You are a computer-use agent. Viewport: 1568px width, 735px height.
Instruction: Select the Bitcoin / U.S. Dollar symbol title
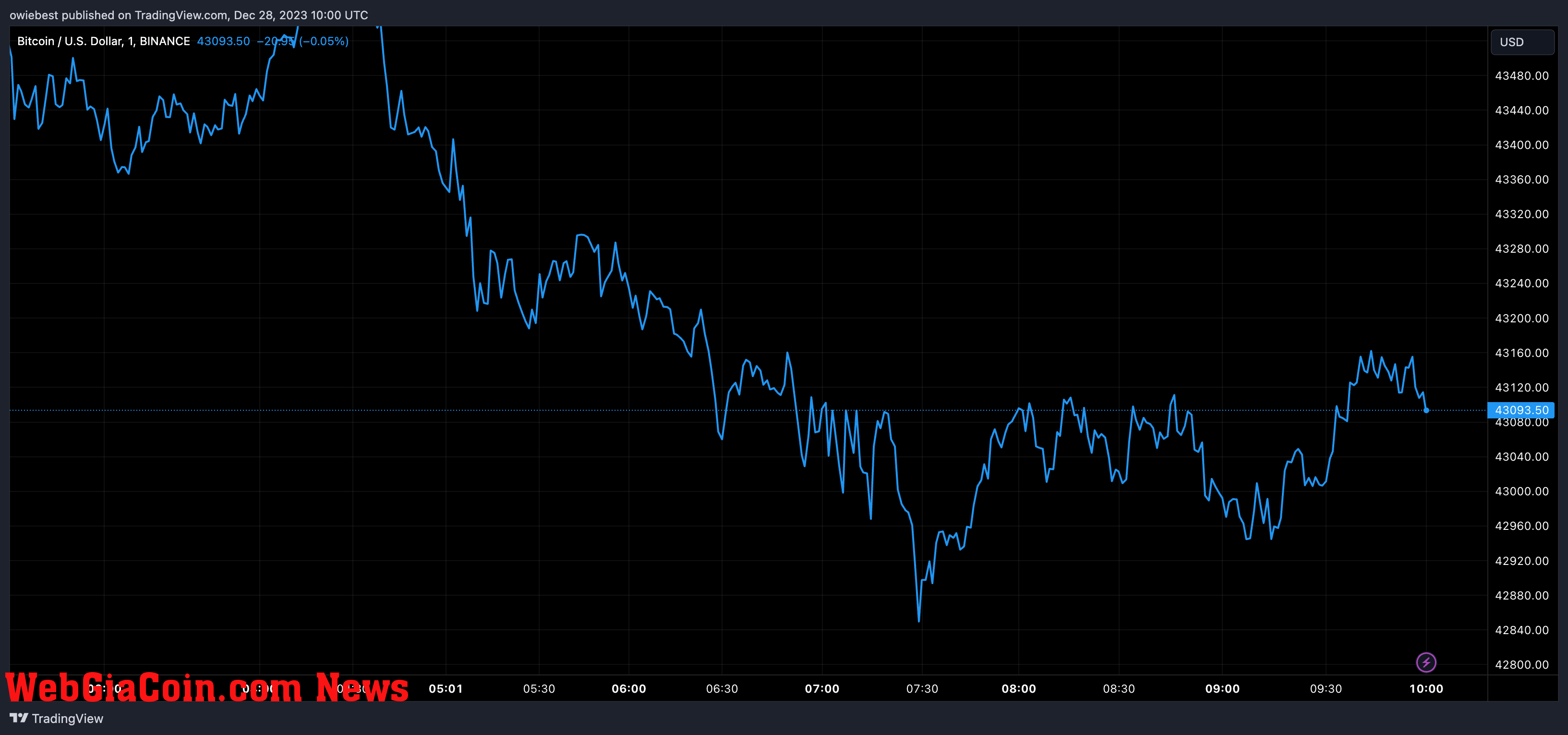pyautogui.click(x=104, y=41)
